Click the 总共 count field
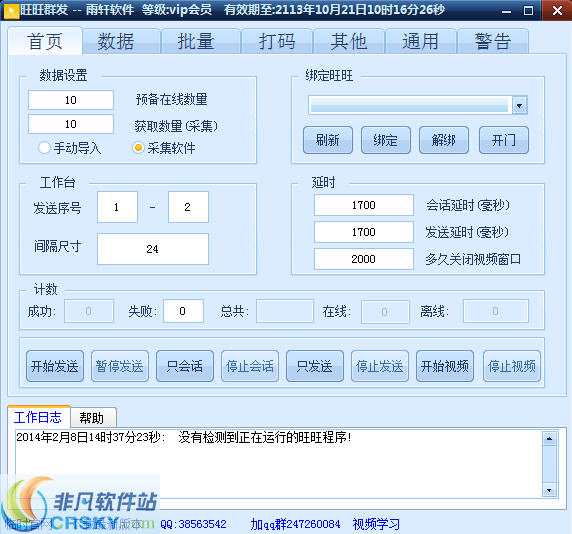This screenshot has width=572, height=534. point(285,311)
